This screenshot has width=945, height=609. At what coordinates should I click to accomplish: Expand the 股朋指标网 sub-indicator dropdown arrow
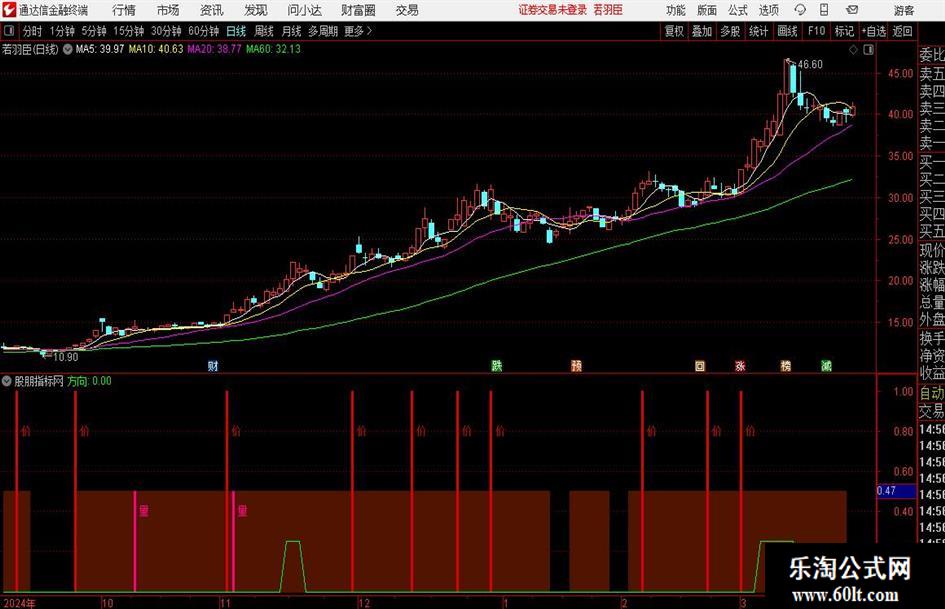tap(7, 381)
